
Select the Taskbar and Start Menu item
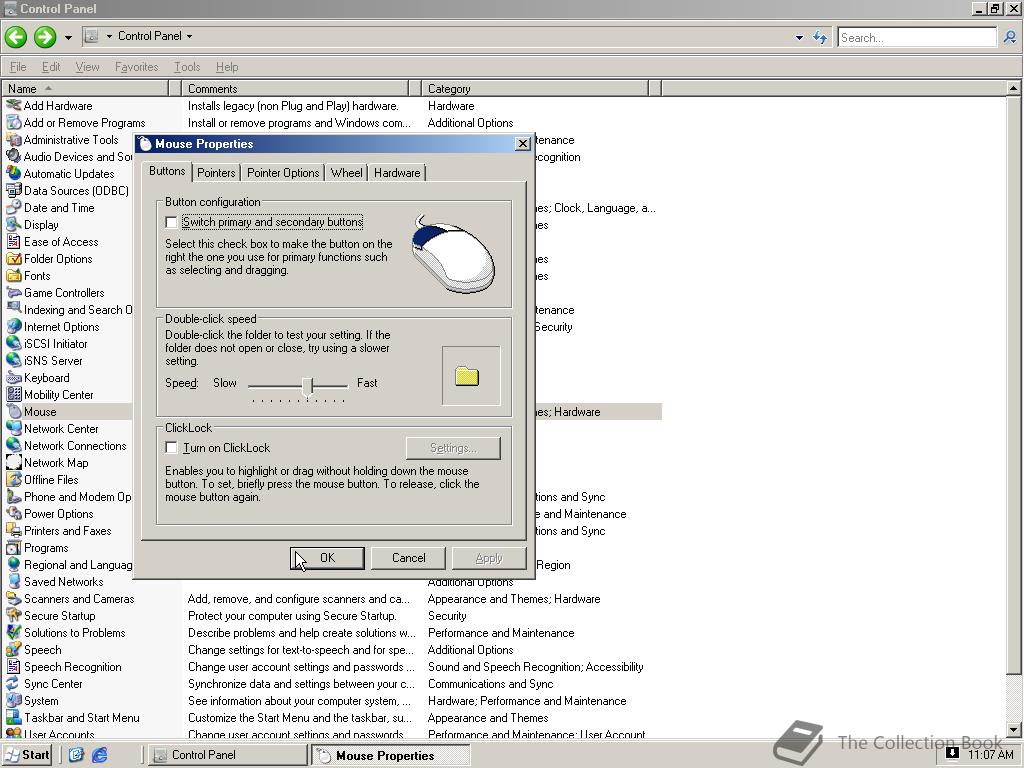81,718
